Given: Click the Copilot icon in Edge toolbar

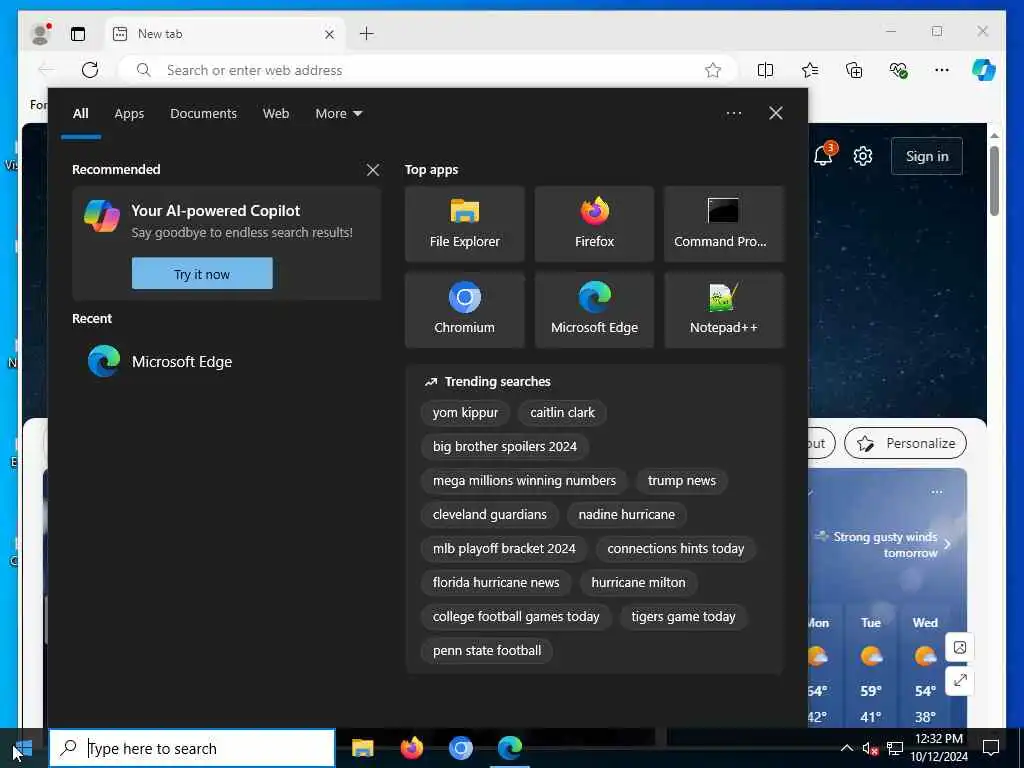Looking at the screenshot, I should 984,70.
